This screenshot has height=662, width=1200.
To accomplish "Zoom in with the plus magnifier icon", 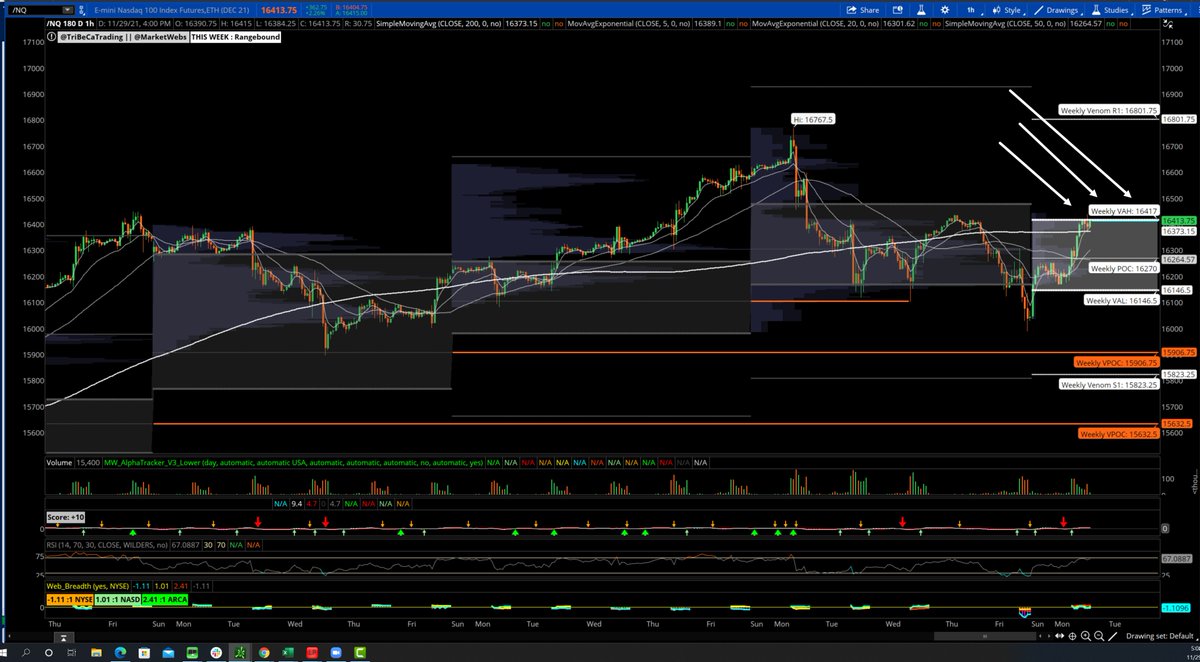I will click(x=1086, y=636).
